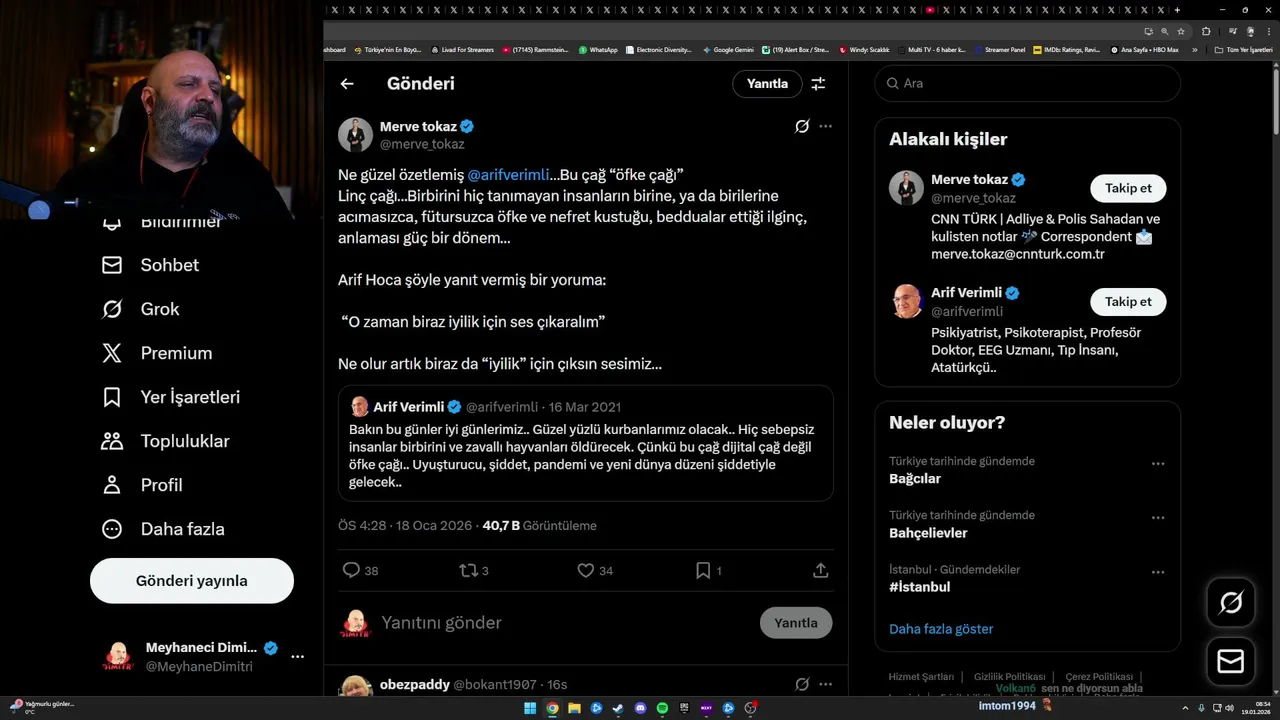Screen dimensions: 1280x720
Task: Bookmark the post using the icon showing 1
Action: (708, 570)
